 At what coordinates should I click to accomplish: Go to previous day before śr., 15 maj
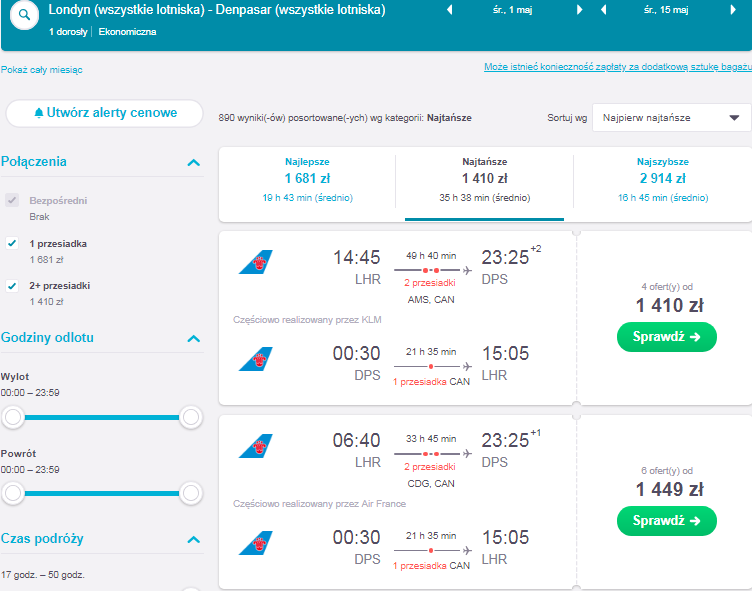pos(603,10)
